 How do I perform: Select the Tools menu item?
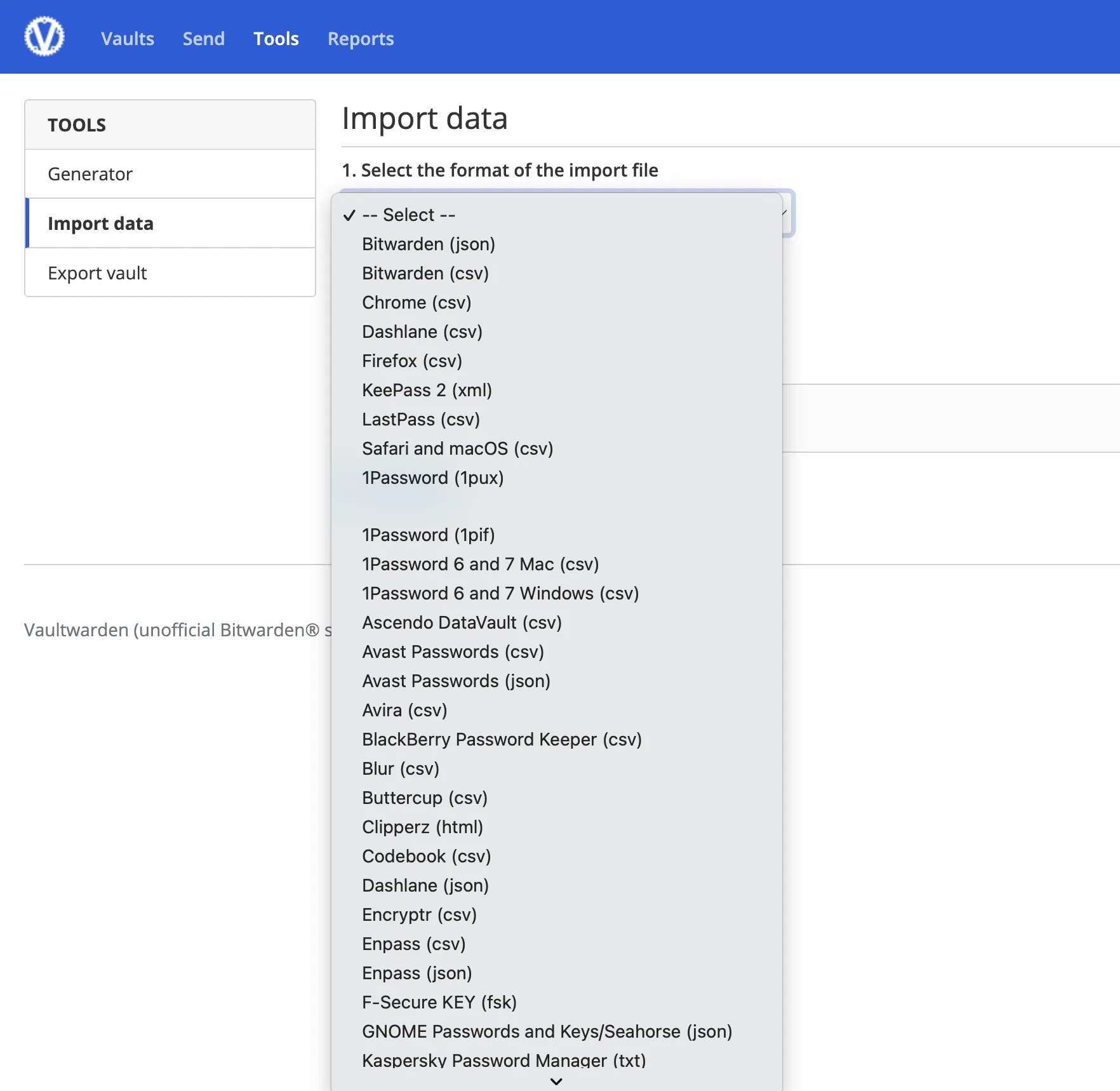(276, 39)
